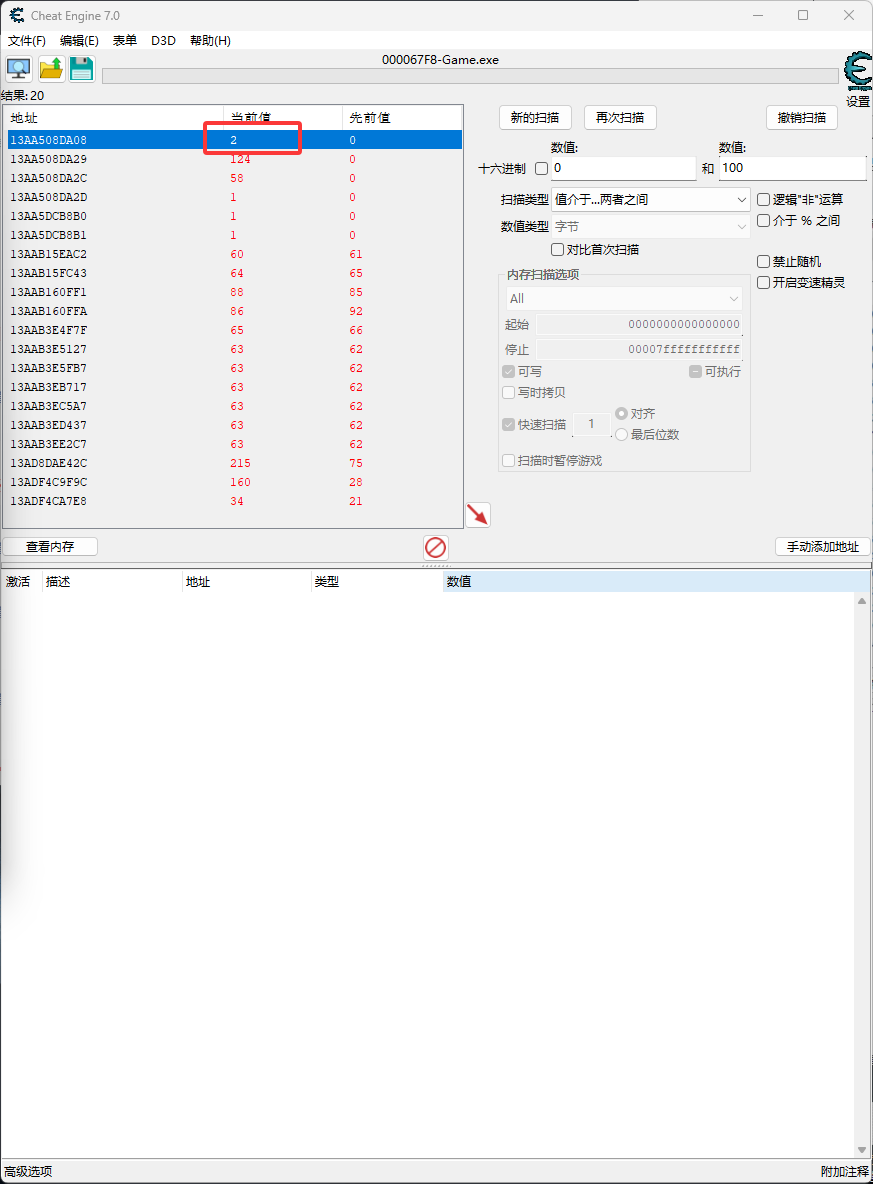Click the 描述 column header in address table
Screen dimensions: 873x1184
coord(111,581)
